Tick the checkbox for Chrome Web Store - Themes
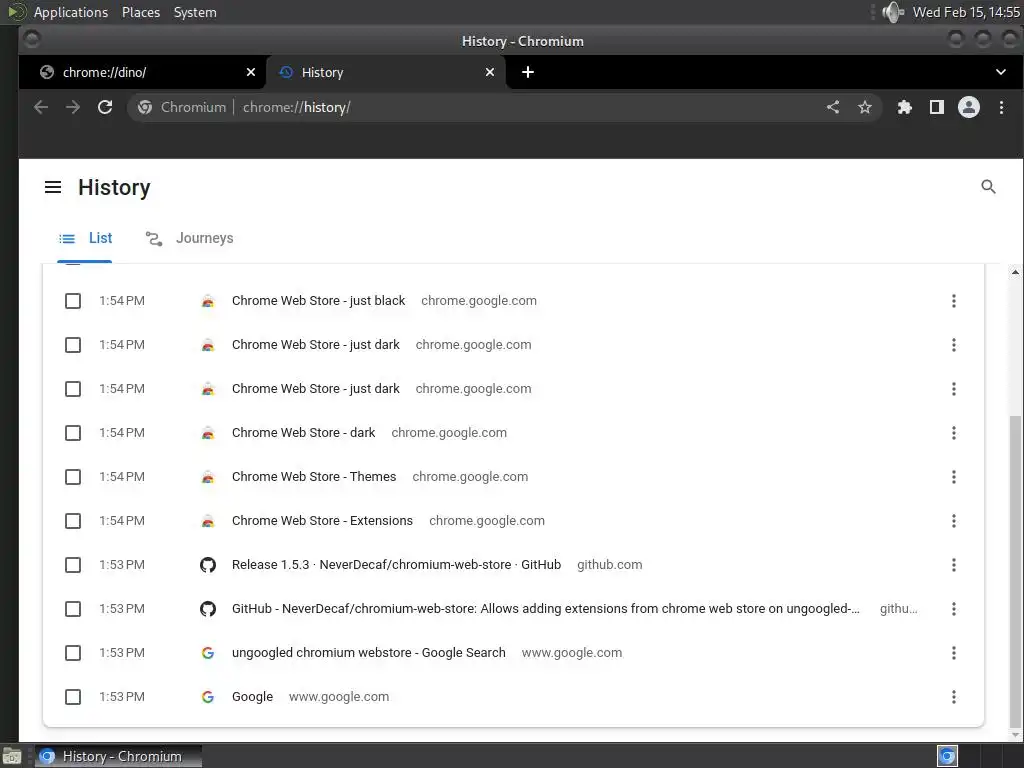Viewport: 1024px width, 768px height. (x=73, y=477)
